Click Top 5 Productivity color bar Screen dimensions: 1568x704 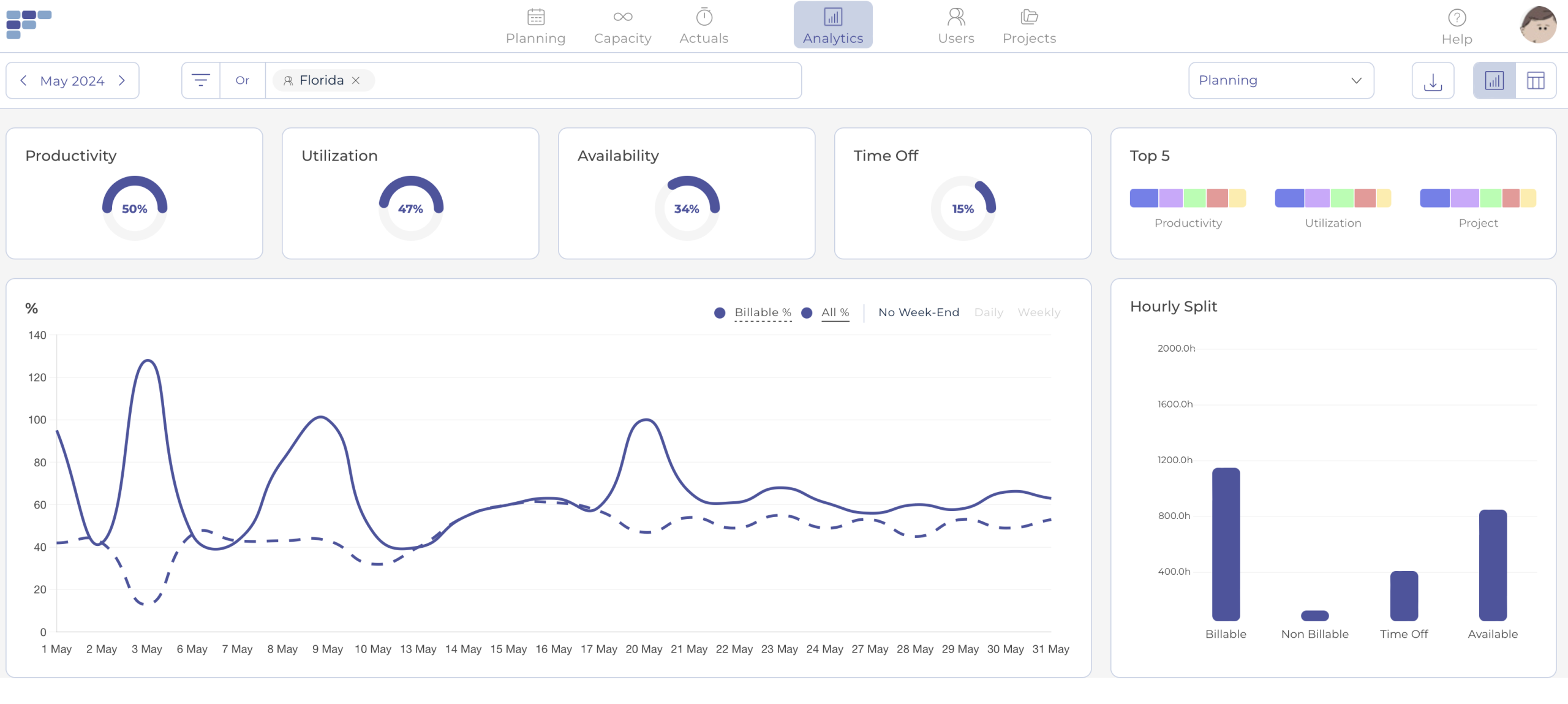click(x=1188, y=198)
